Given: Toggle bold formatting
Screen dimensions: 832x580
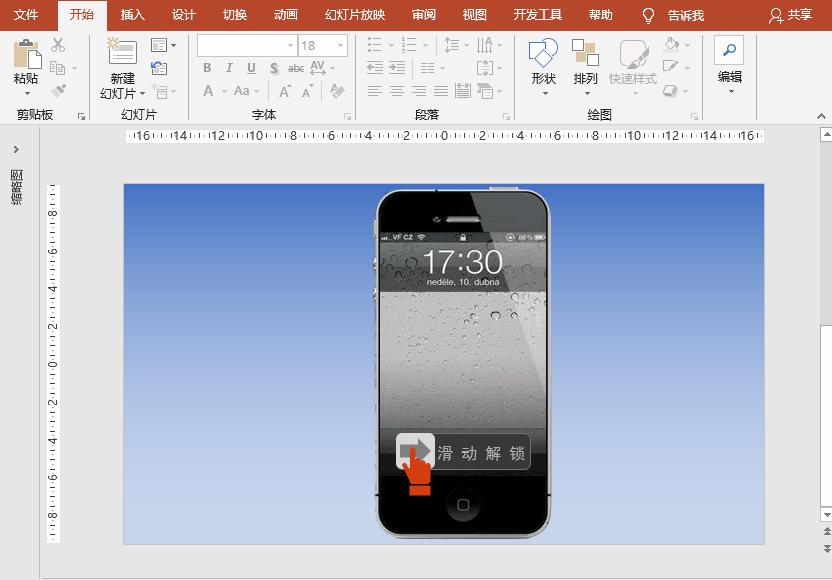Looking at the screenshot, I should [x=206, y=68].
